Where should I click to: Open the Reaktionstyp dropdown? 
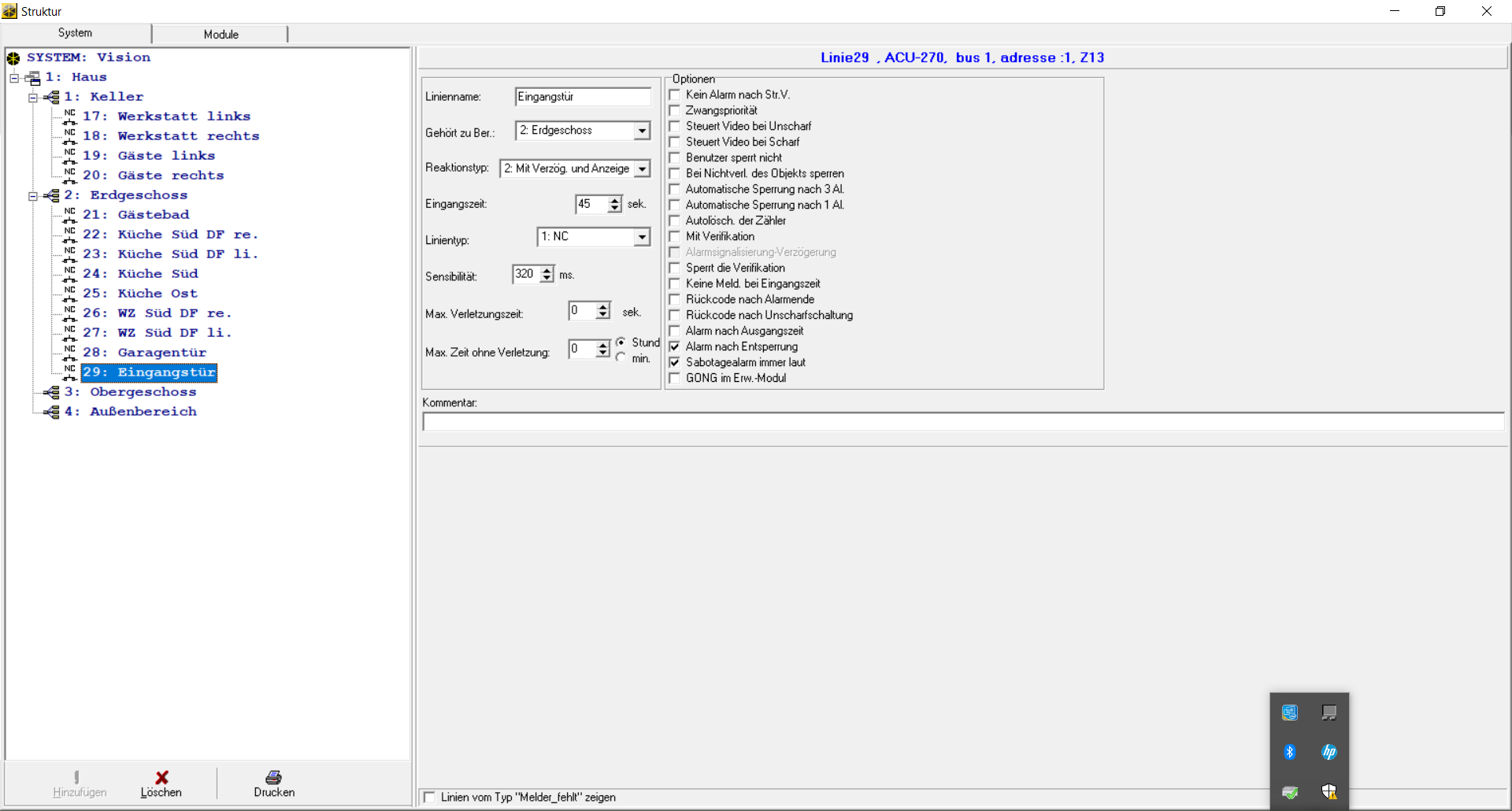coord(643,168)
